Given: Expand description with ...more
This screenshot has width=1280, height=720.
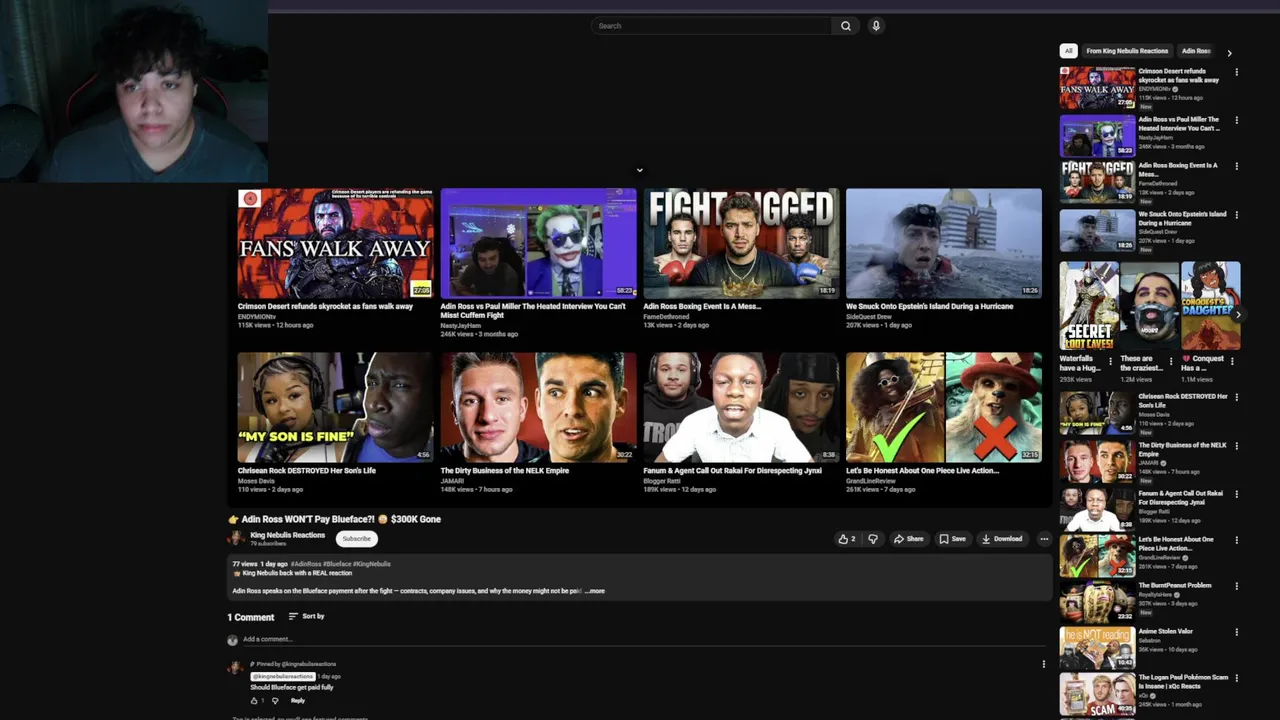Looking at the screenshot, I should [595, 591].
